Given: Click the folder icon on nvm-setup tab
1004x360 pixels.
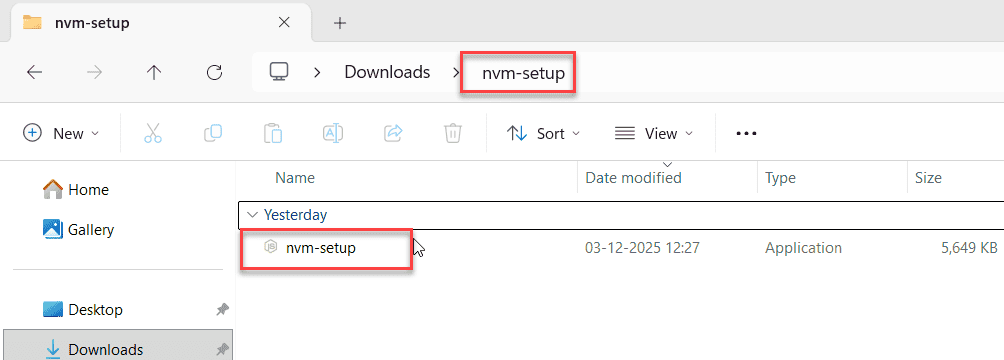Looking at the screenshot, I should click(x=32, y=22).
